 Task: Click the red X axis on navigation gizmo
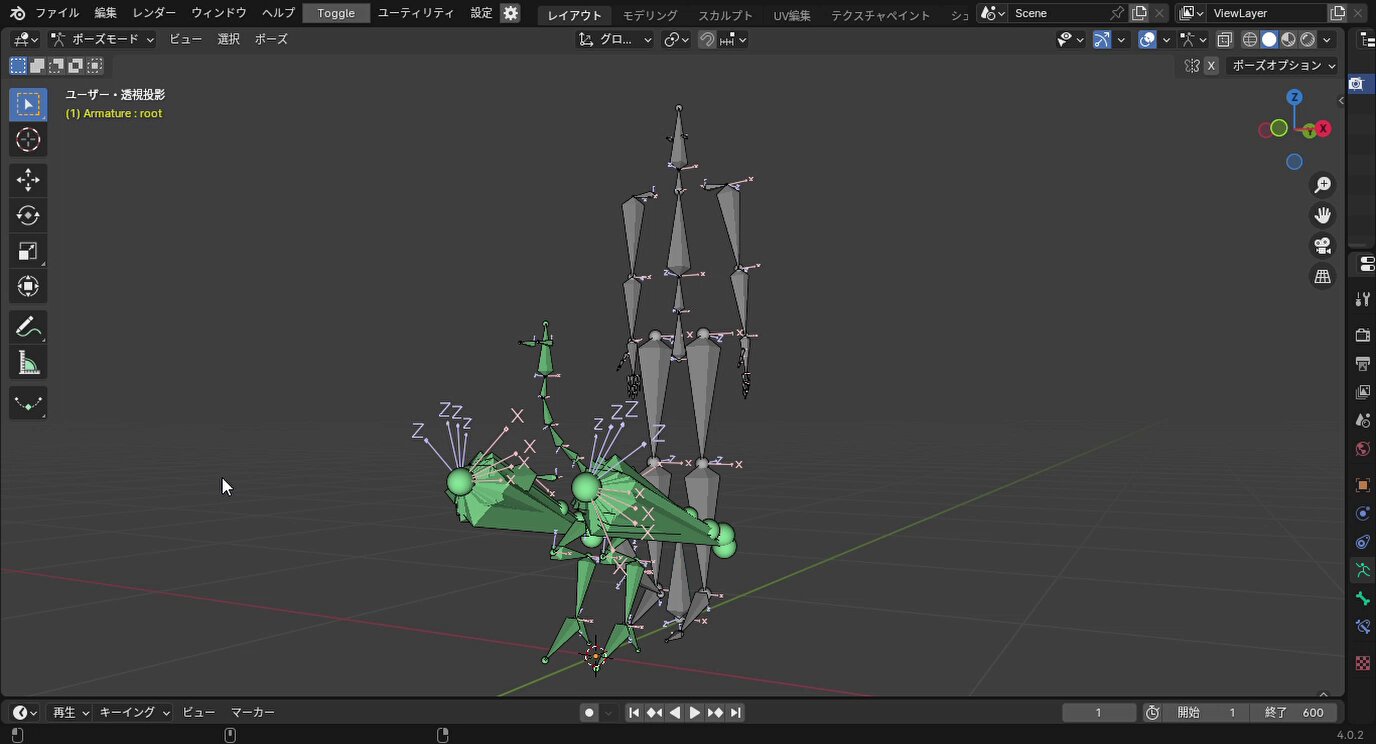pos(1323,128)
